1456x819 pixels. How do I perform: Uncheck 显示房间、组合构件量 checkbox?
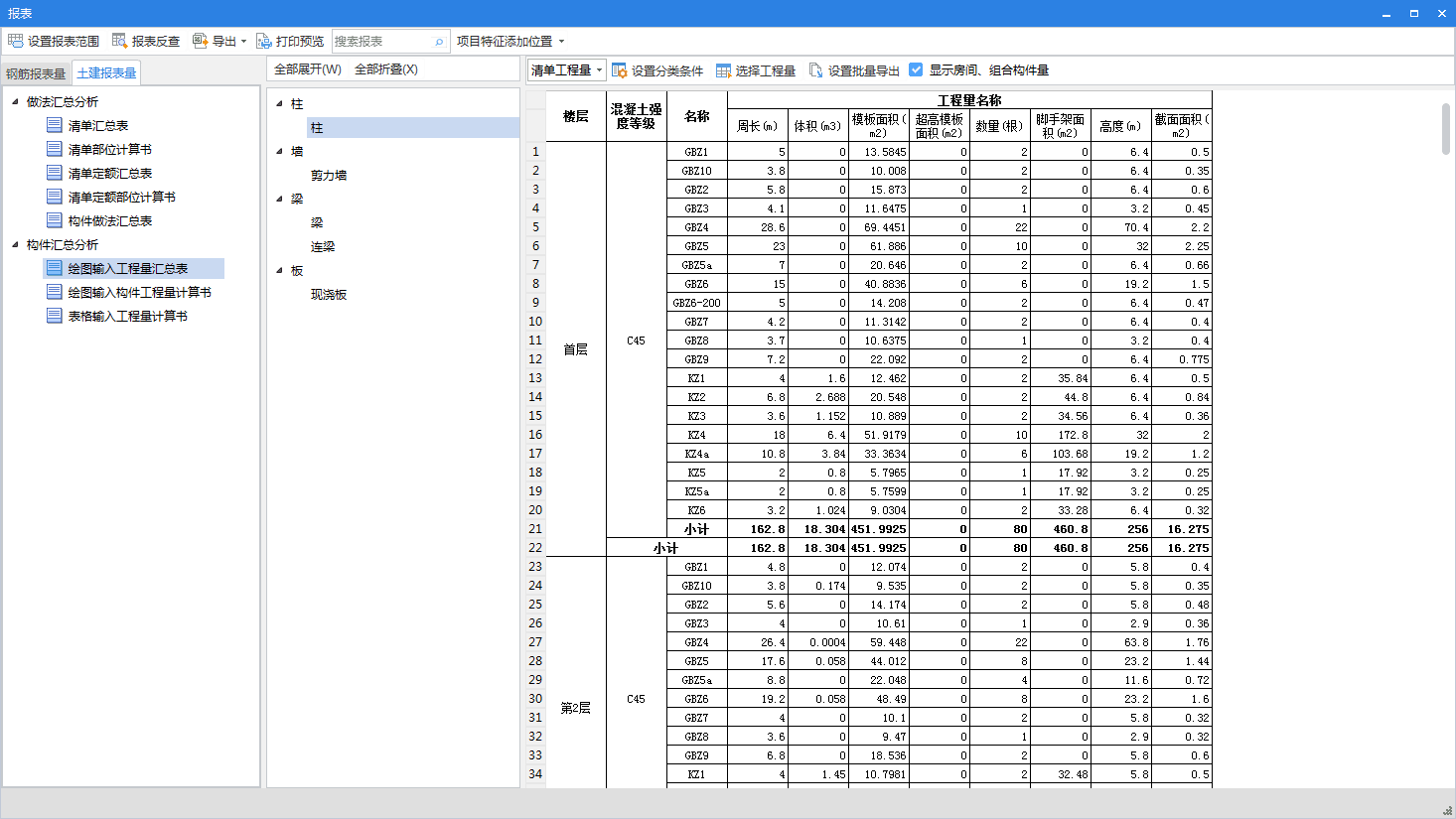click(916, 69)
